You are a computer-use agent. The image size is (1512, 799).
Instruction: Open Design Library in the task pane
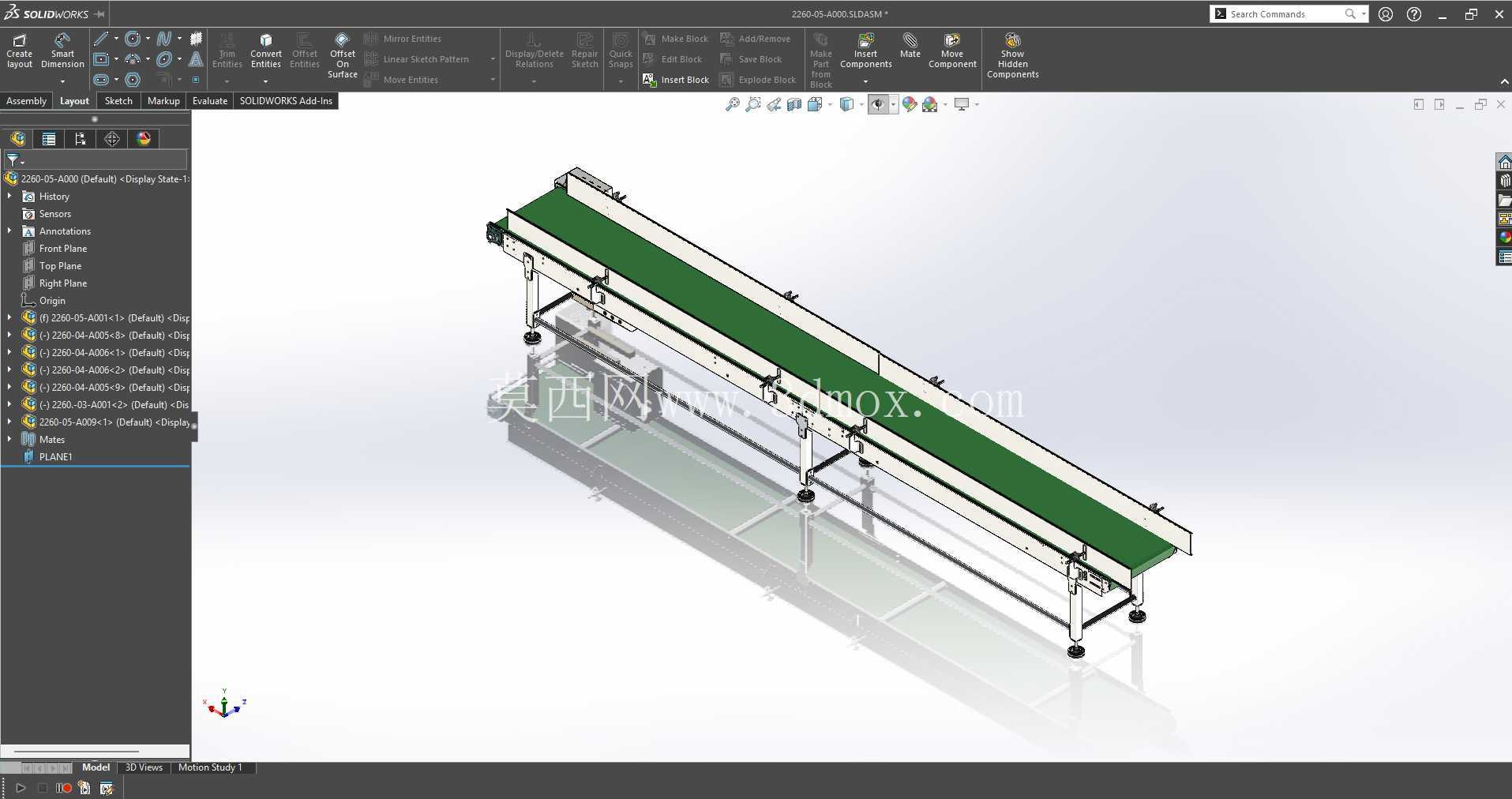tap(1504, 181)
